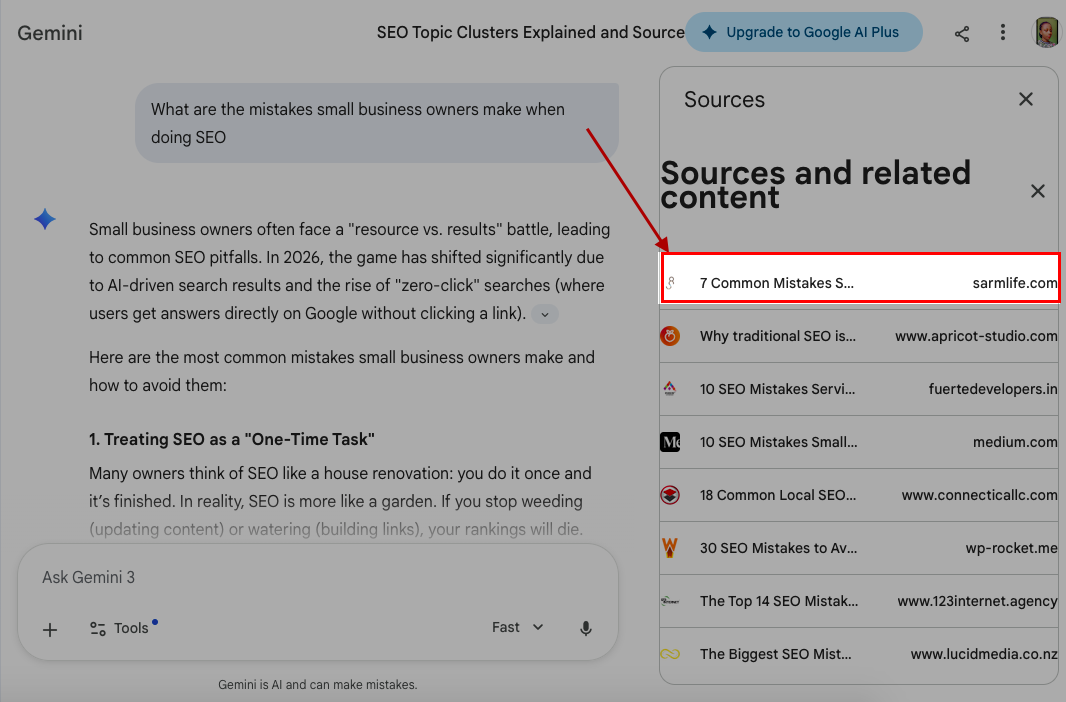Expand the collapsed text chevron after paragraph

(x=545, y=314)
